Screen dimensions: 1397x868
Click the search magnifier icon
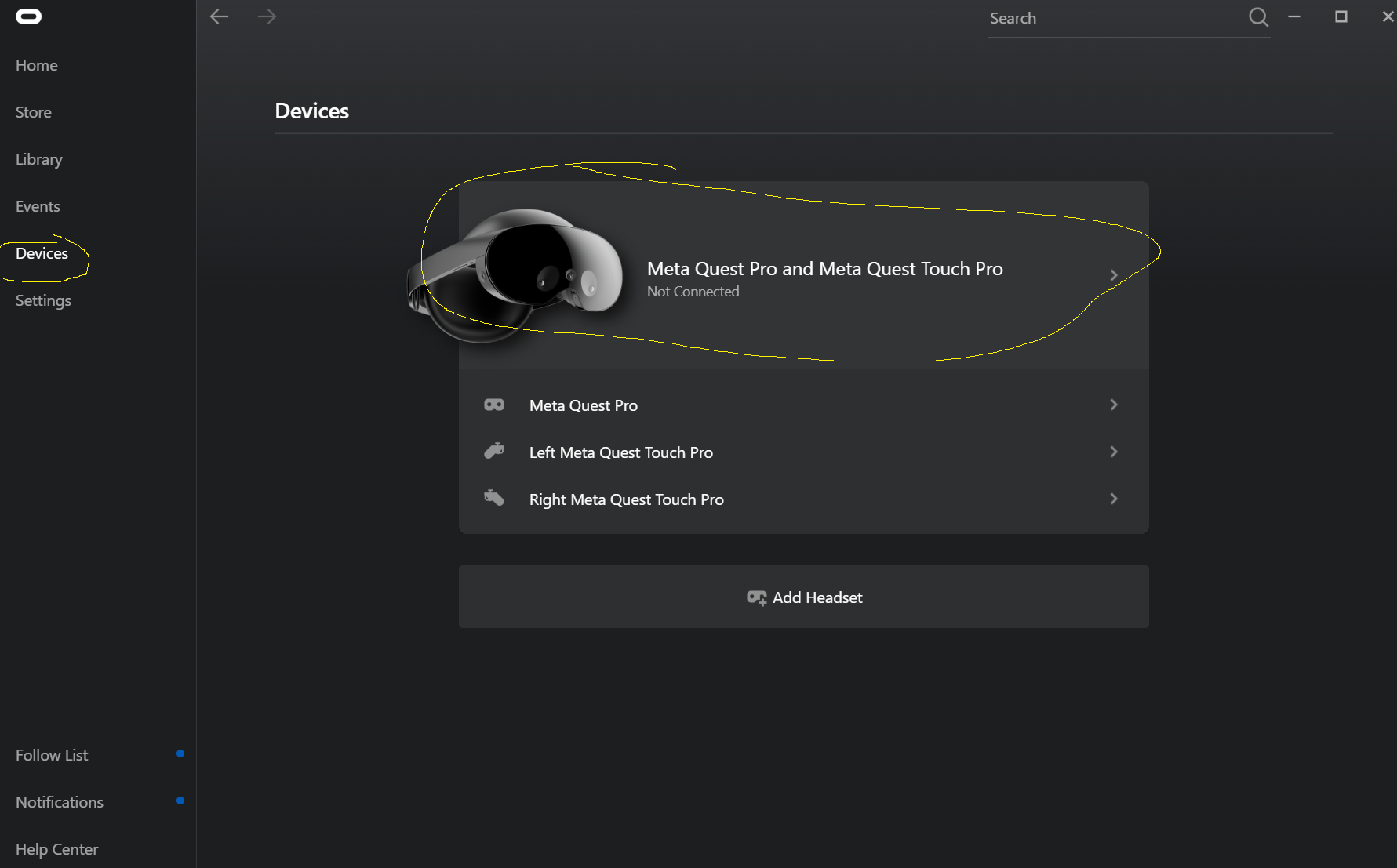[x=1258, y=17]
